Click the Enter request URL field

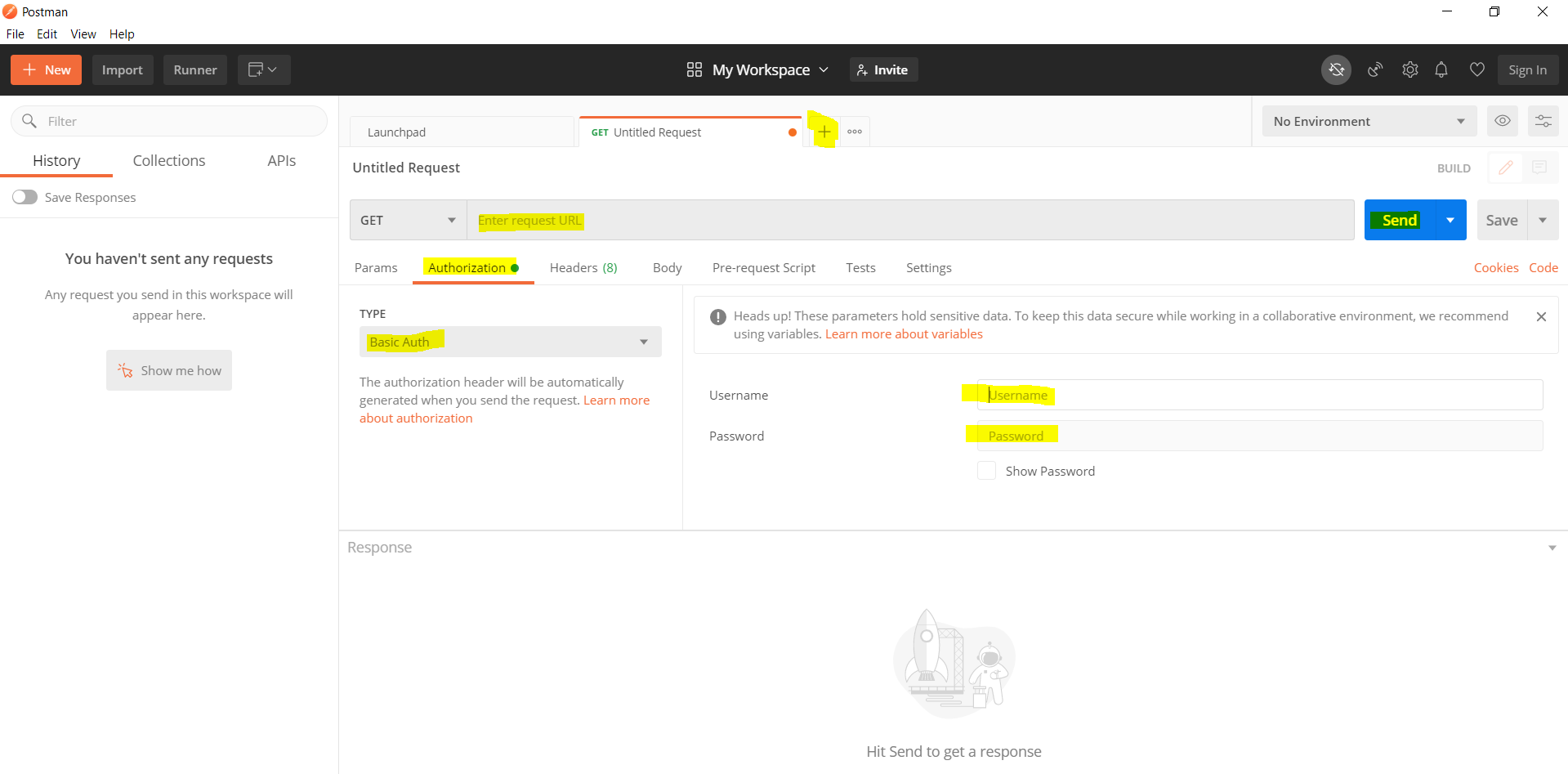(x=910, y=220)
